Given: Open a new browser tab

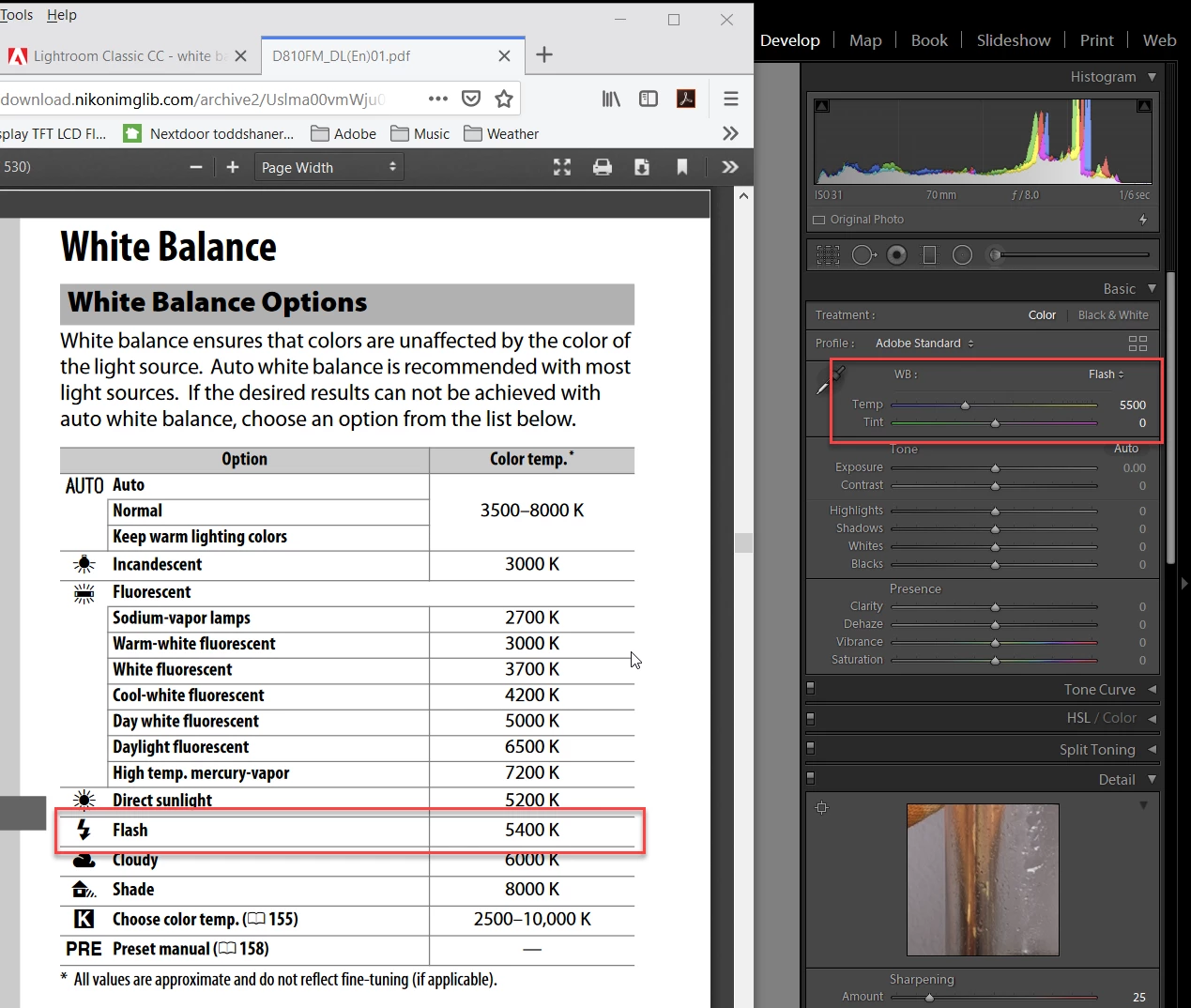Looking at the screenshot, I should point(544,55).
